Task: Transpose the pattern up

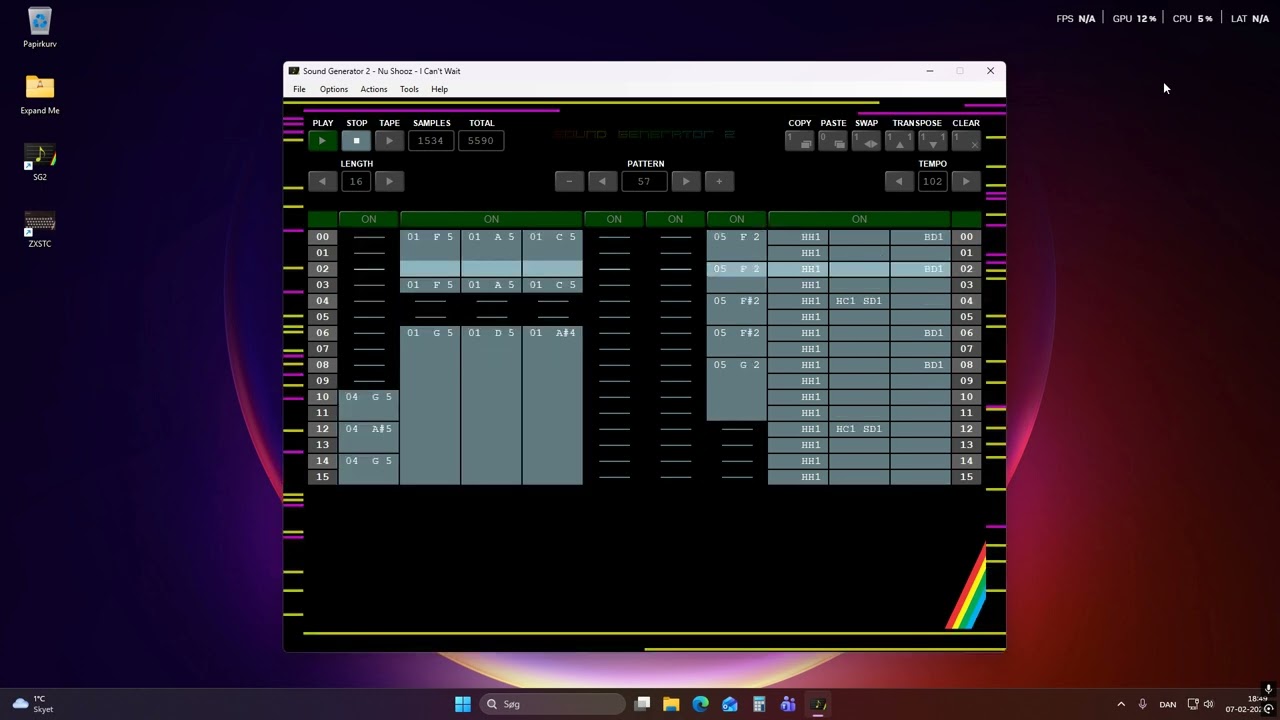Action: point(899,141)
